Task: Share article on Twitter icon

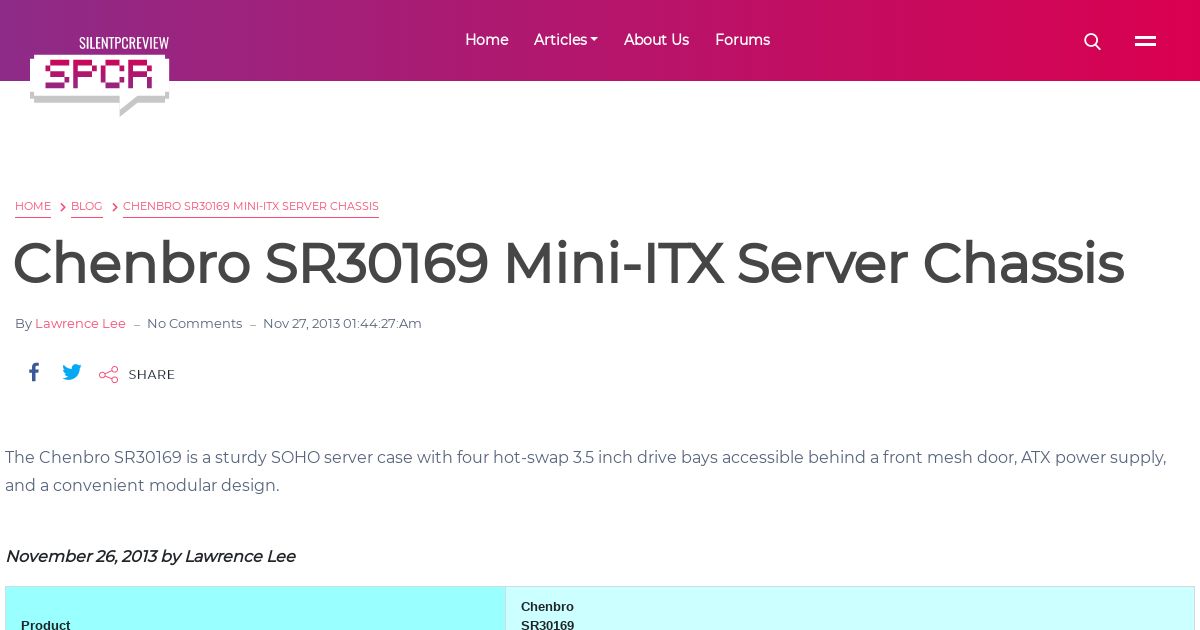Action: [x=72, y=372]
